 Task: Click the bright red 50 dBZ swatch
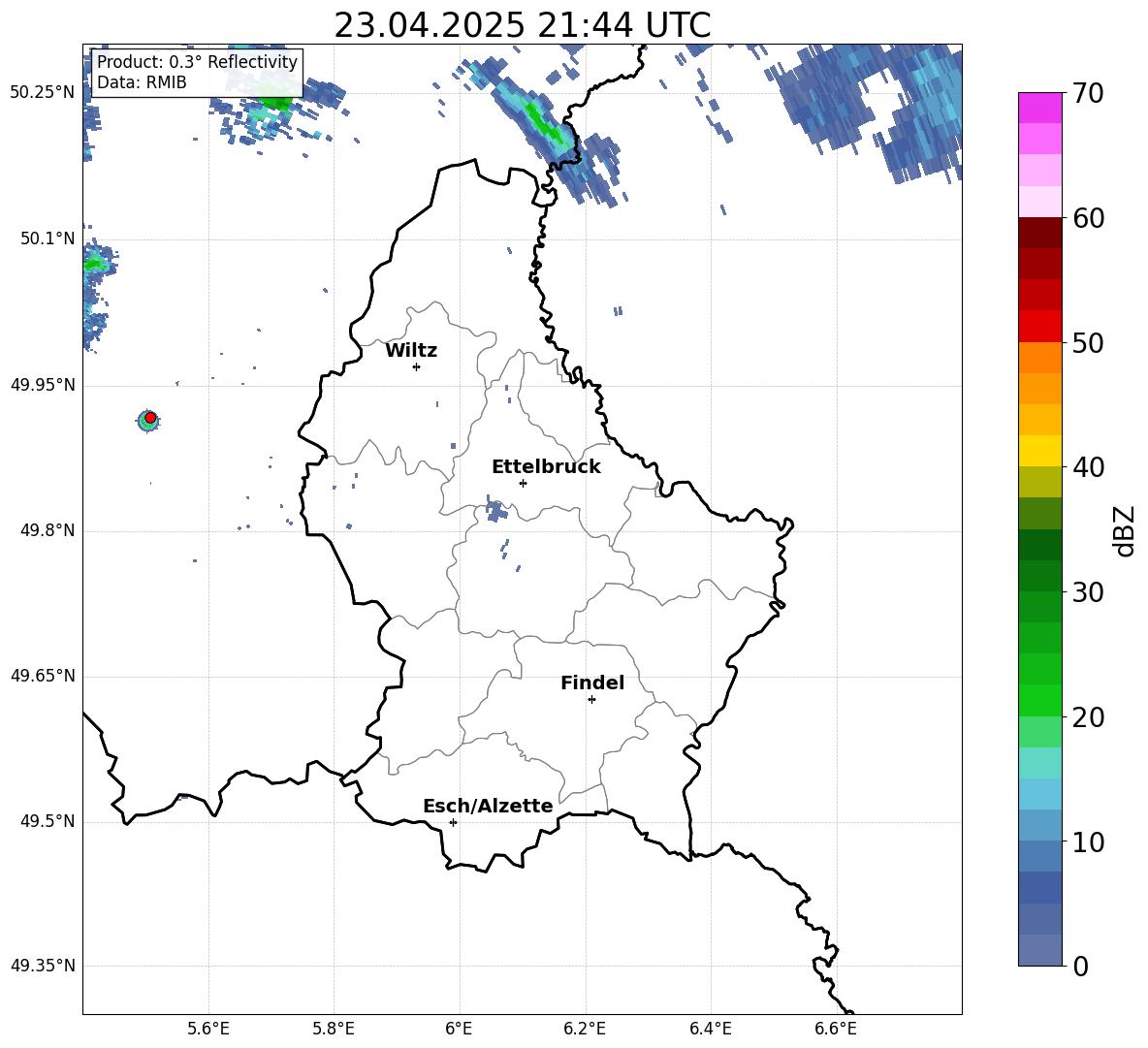click(1039, 327)
